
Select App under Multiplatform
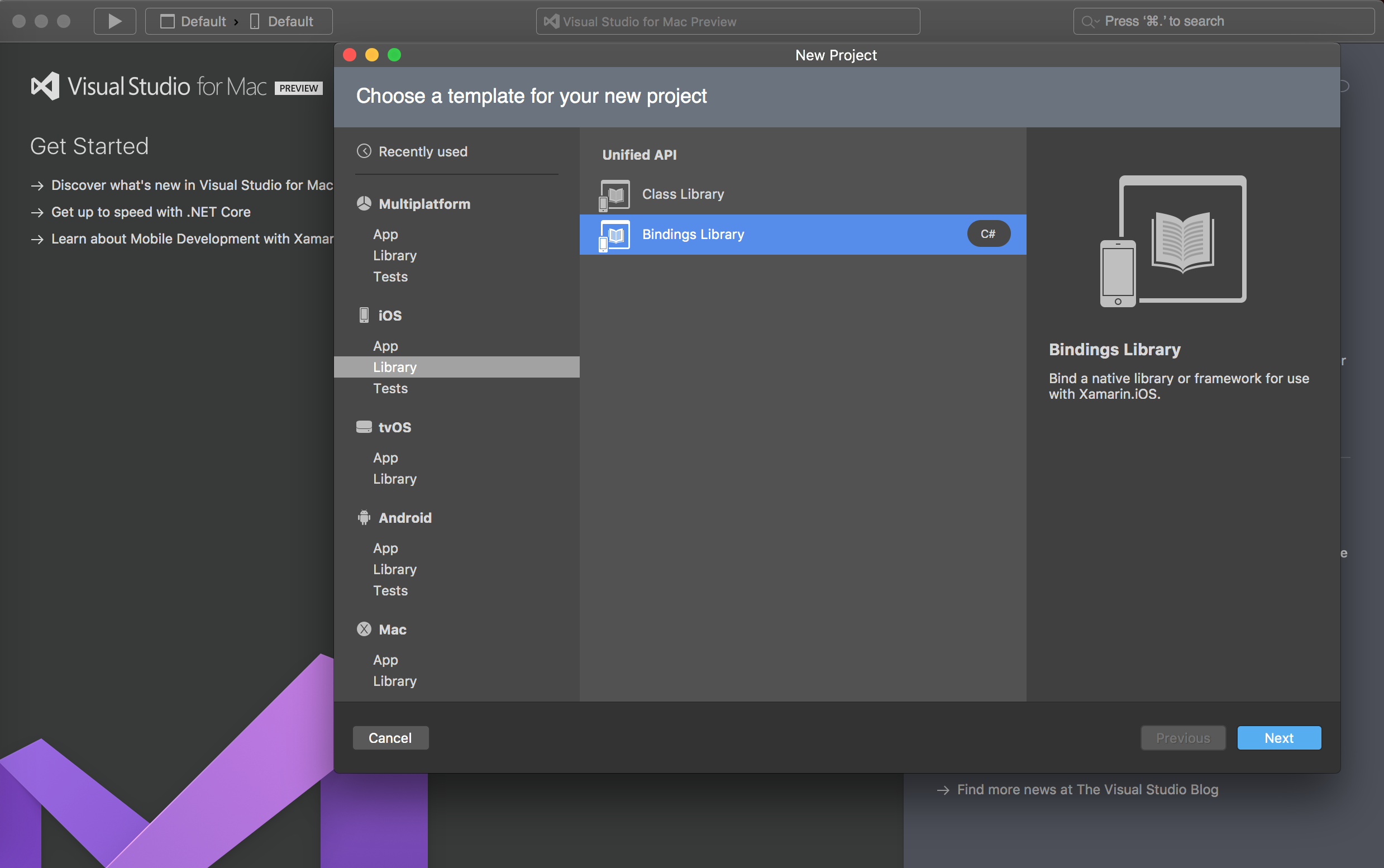[x=385, y=234]
